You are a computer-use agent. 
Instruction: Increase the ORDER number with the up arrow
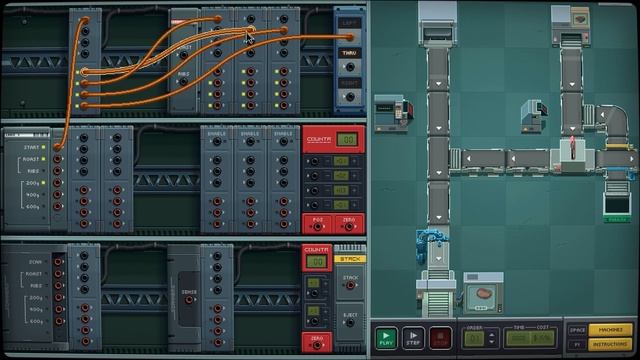(491, 335)
